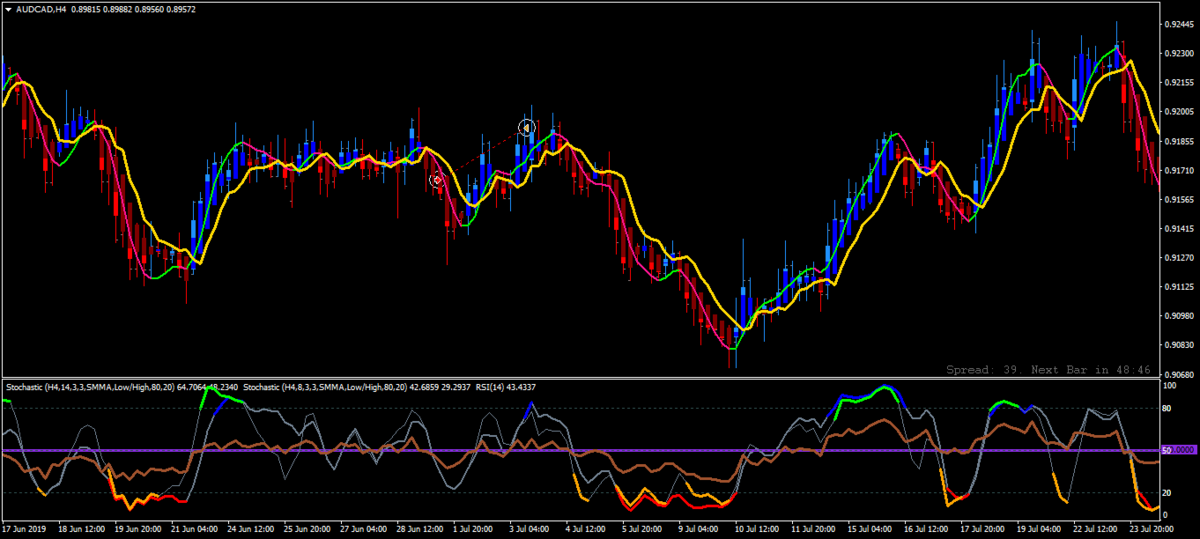Click the 17 Jun 2019 date label
1200x539 pixels.
(x=25, y=527)
